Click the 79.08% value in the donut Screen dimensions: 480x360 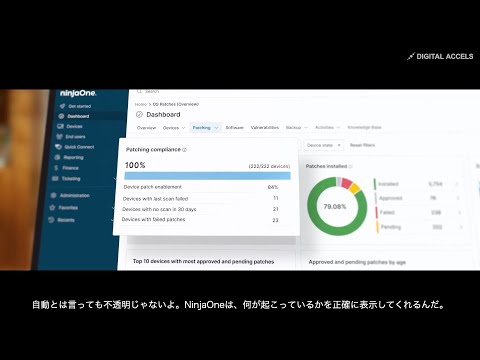coord(335,207)
